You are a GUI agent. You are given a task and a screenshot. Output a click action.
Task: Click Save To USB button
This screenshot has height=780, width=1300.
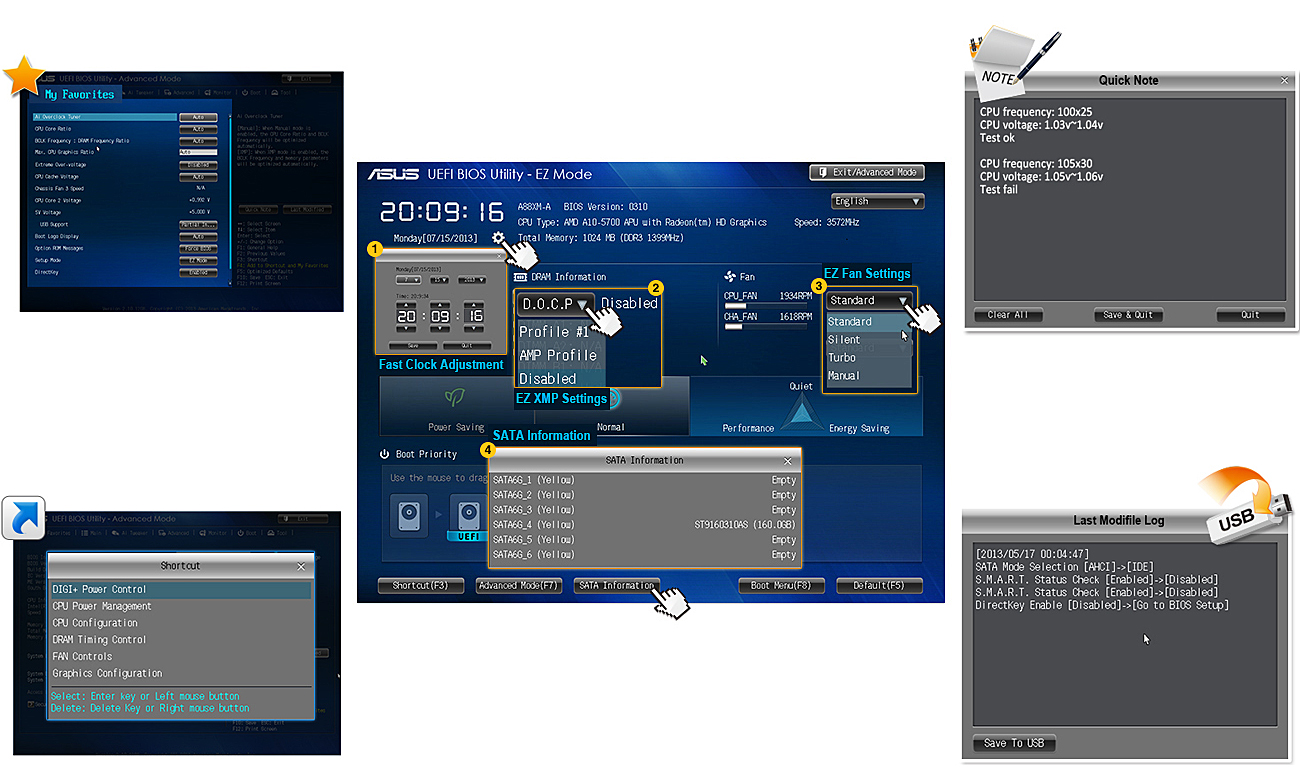1014,743
